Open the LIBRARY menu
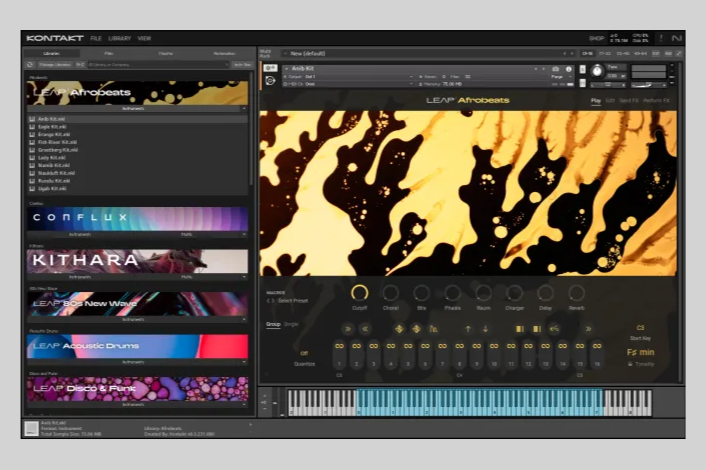 point(120,38)
